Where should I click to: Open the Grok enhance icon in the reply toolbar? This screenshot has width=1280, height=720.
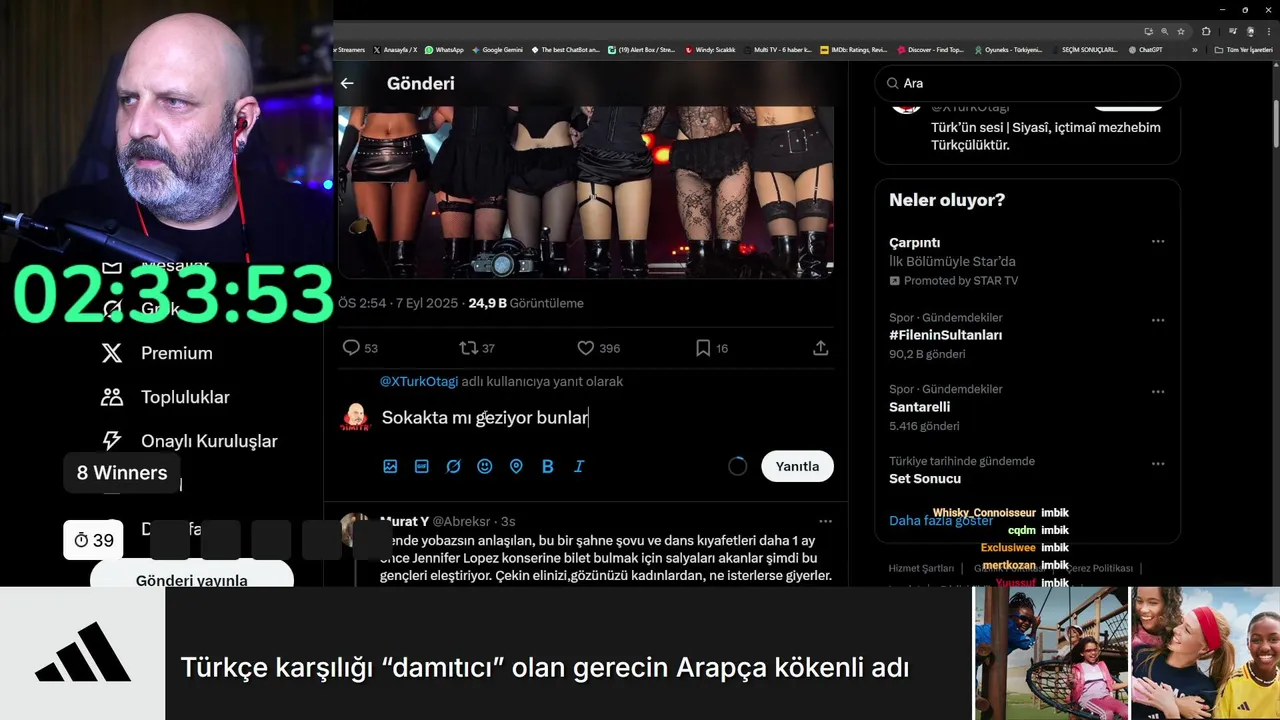click(453, 466)
